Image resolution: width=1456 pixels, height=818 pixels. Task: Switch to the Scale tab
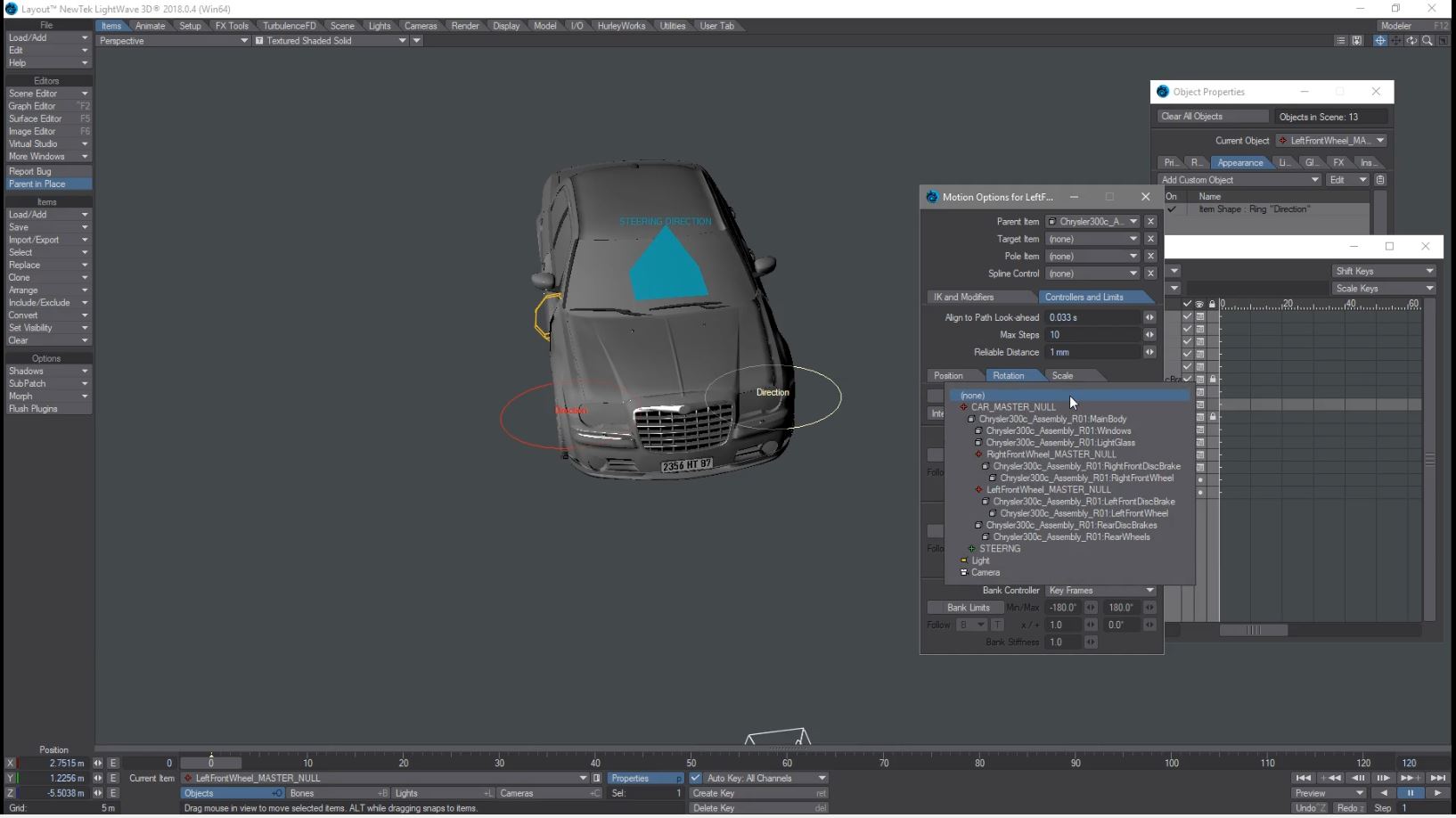1062,376
